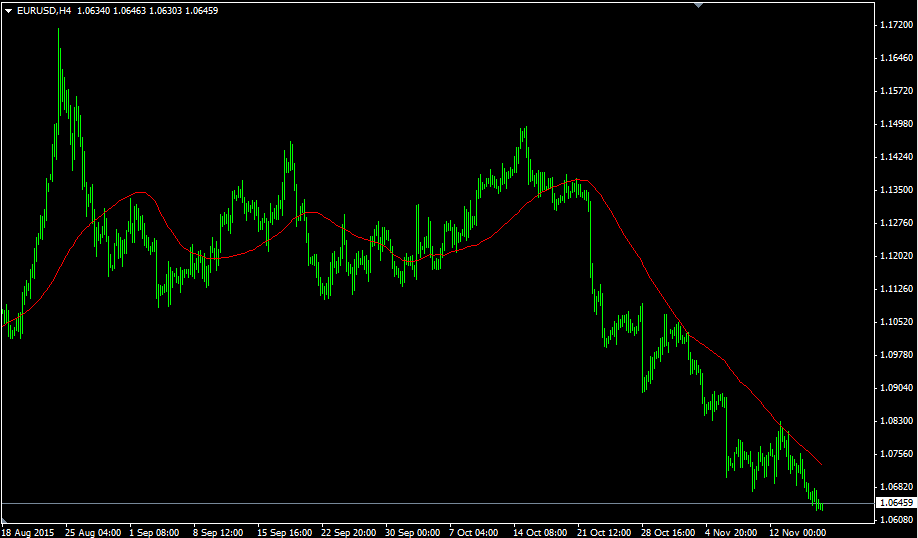This screenshot has height=538, width=918.
Task: Click the 1.09780 price axis label
Action: [896, 354]
